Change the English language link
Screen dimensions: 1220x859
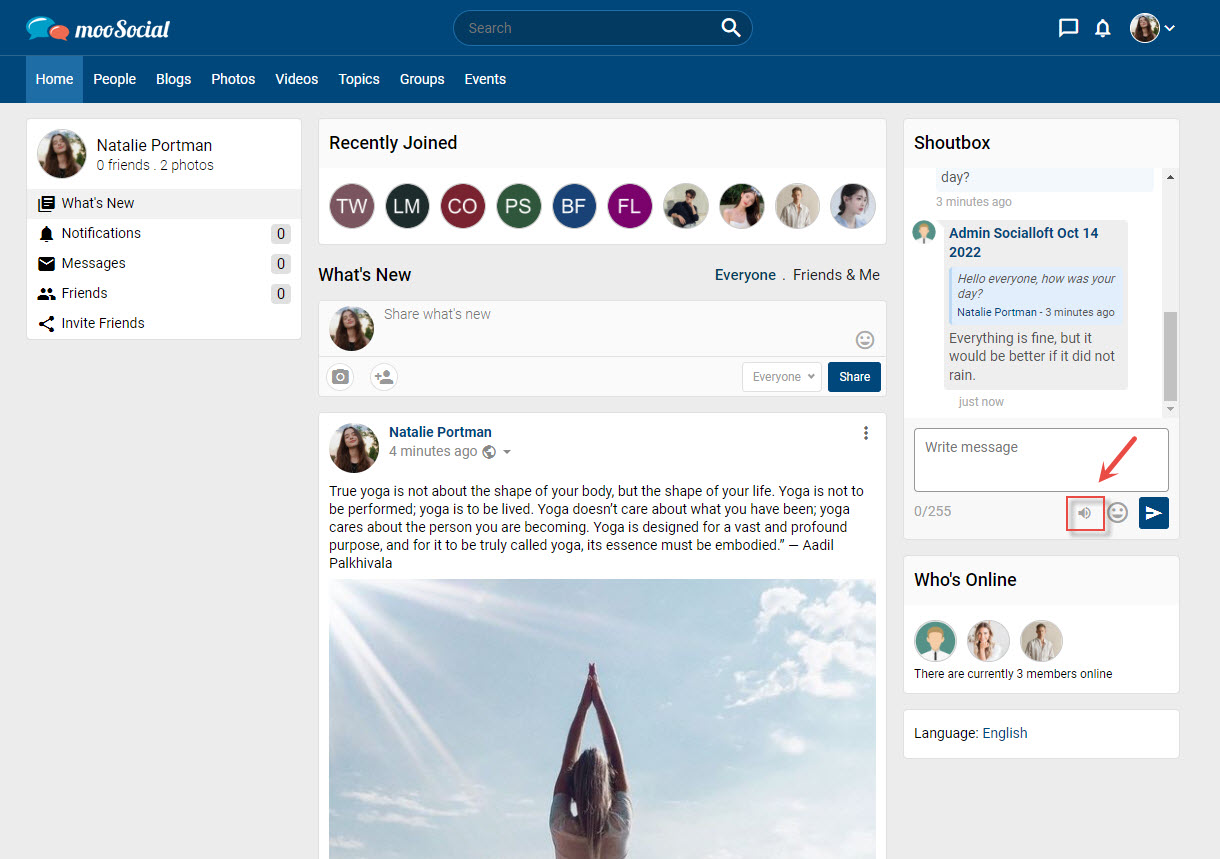coord(1005,733)
